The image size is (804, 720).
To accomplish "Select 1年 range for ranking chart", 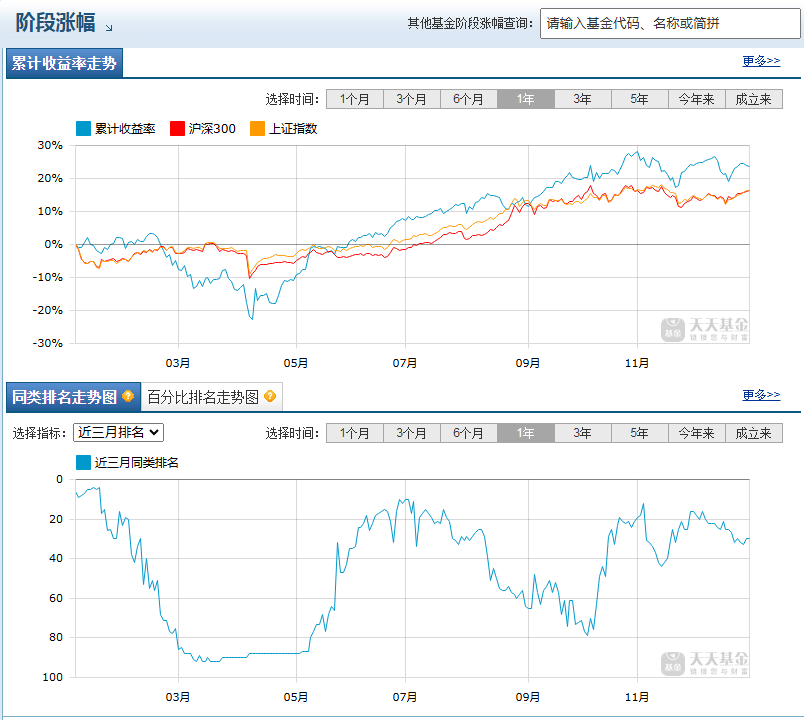I will 526,433.
